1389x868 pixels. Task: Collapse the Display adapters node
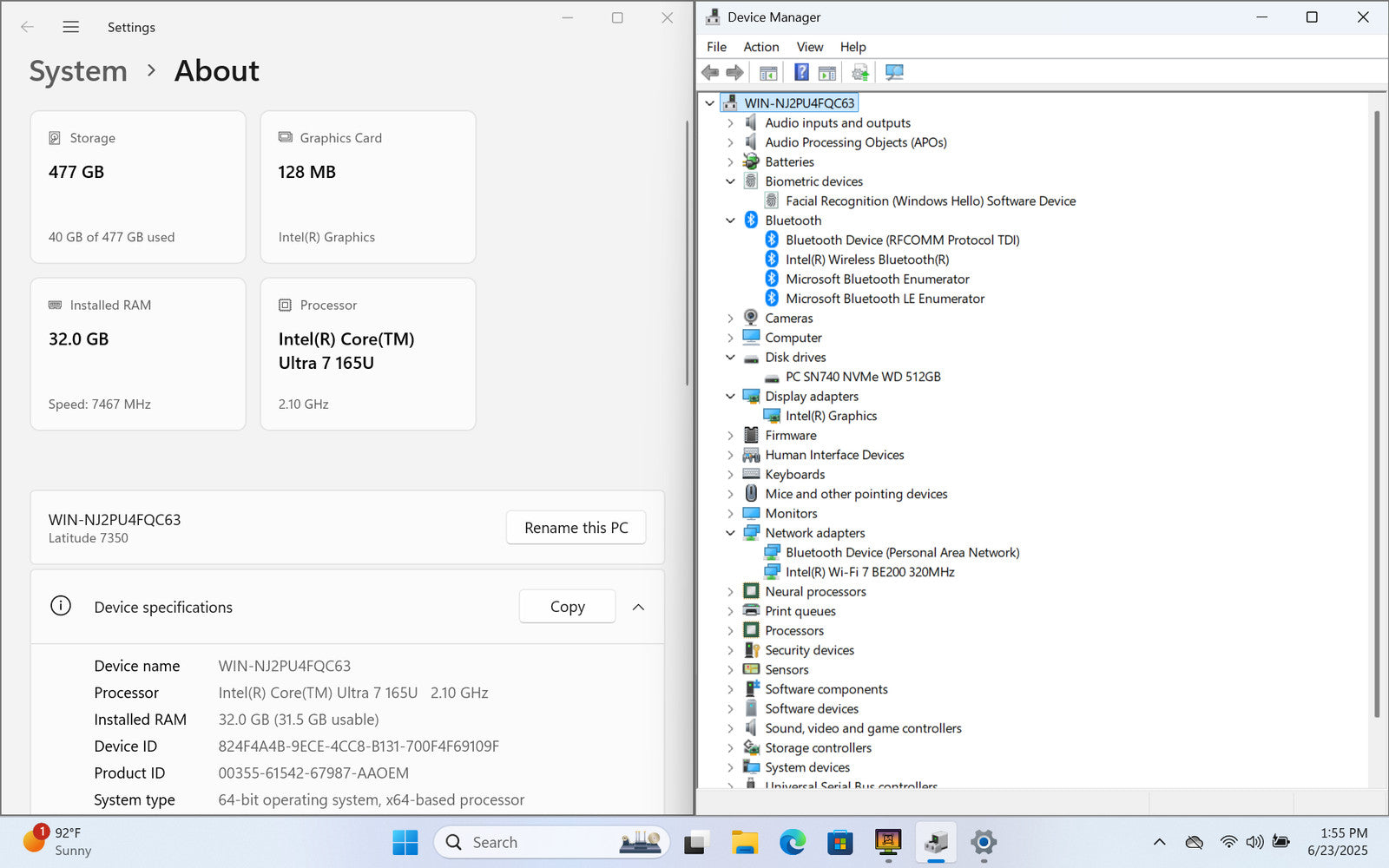(730, 397)
